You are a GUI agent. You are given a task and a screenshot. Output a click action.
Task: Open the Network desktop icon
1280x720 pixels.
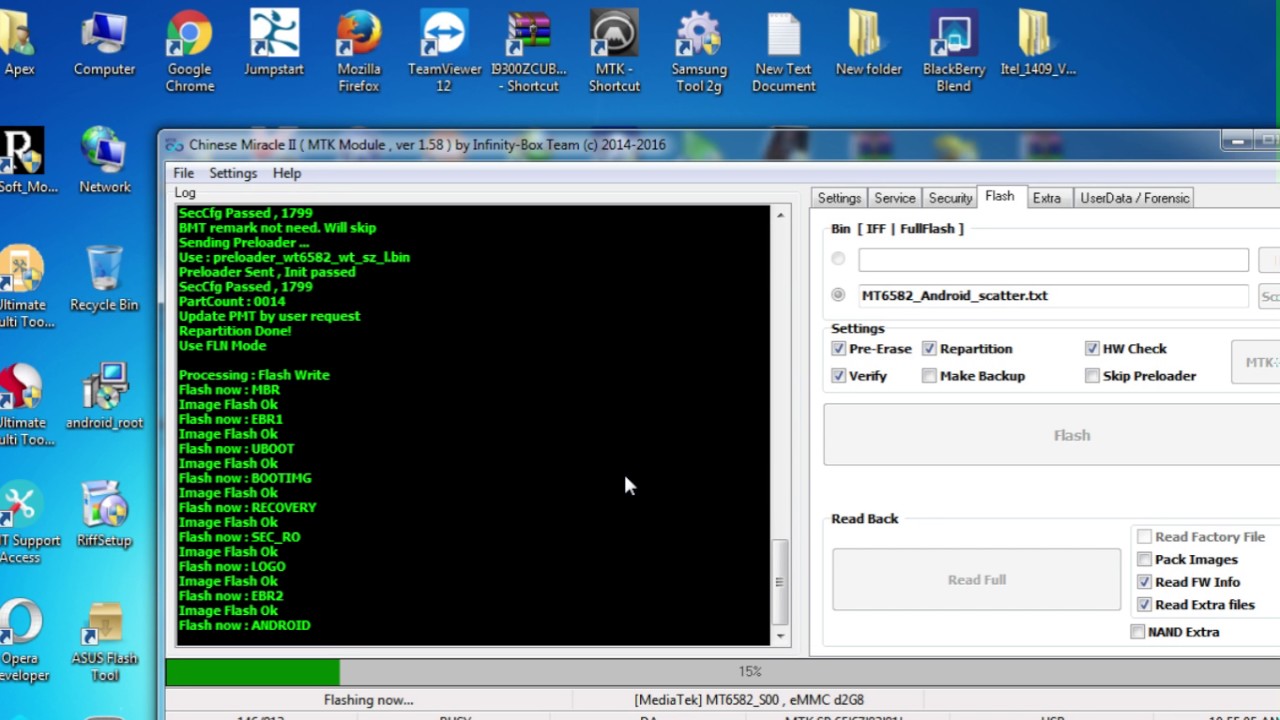[x=104, y=161]
